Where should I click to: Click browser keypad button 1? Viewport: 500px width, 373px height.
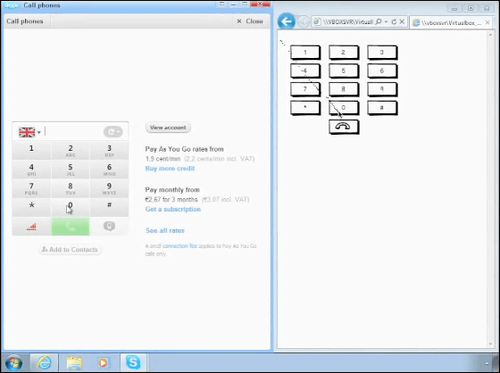(x=305, y=52)
